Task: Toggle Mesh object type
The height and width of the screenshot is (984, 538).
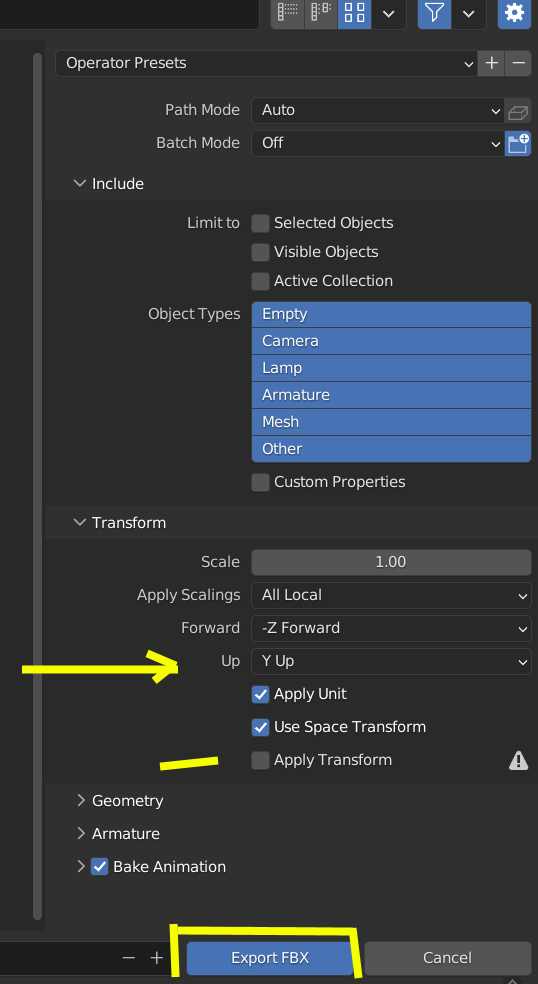Action: (x=391, y=422)
